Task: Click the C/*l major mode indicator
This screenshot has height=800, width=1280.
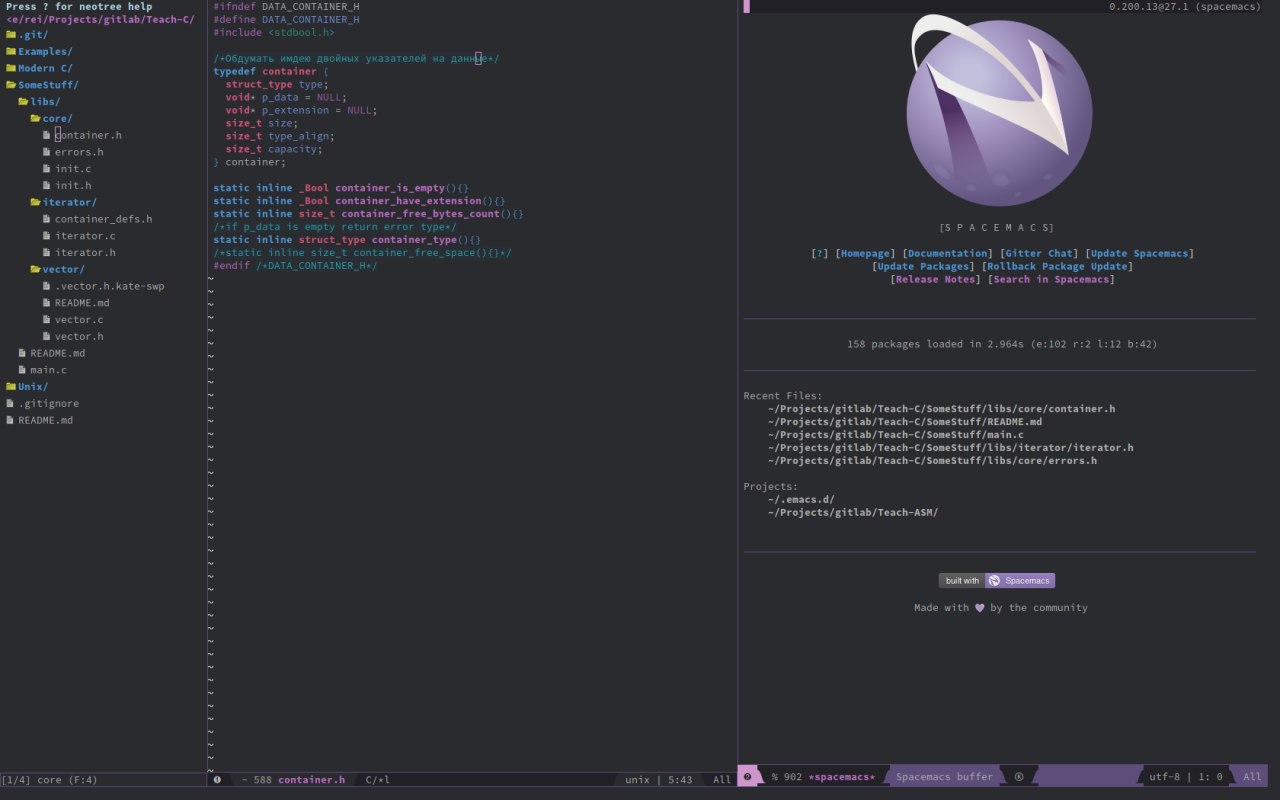Action: point(377,780)
